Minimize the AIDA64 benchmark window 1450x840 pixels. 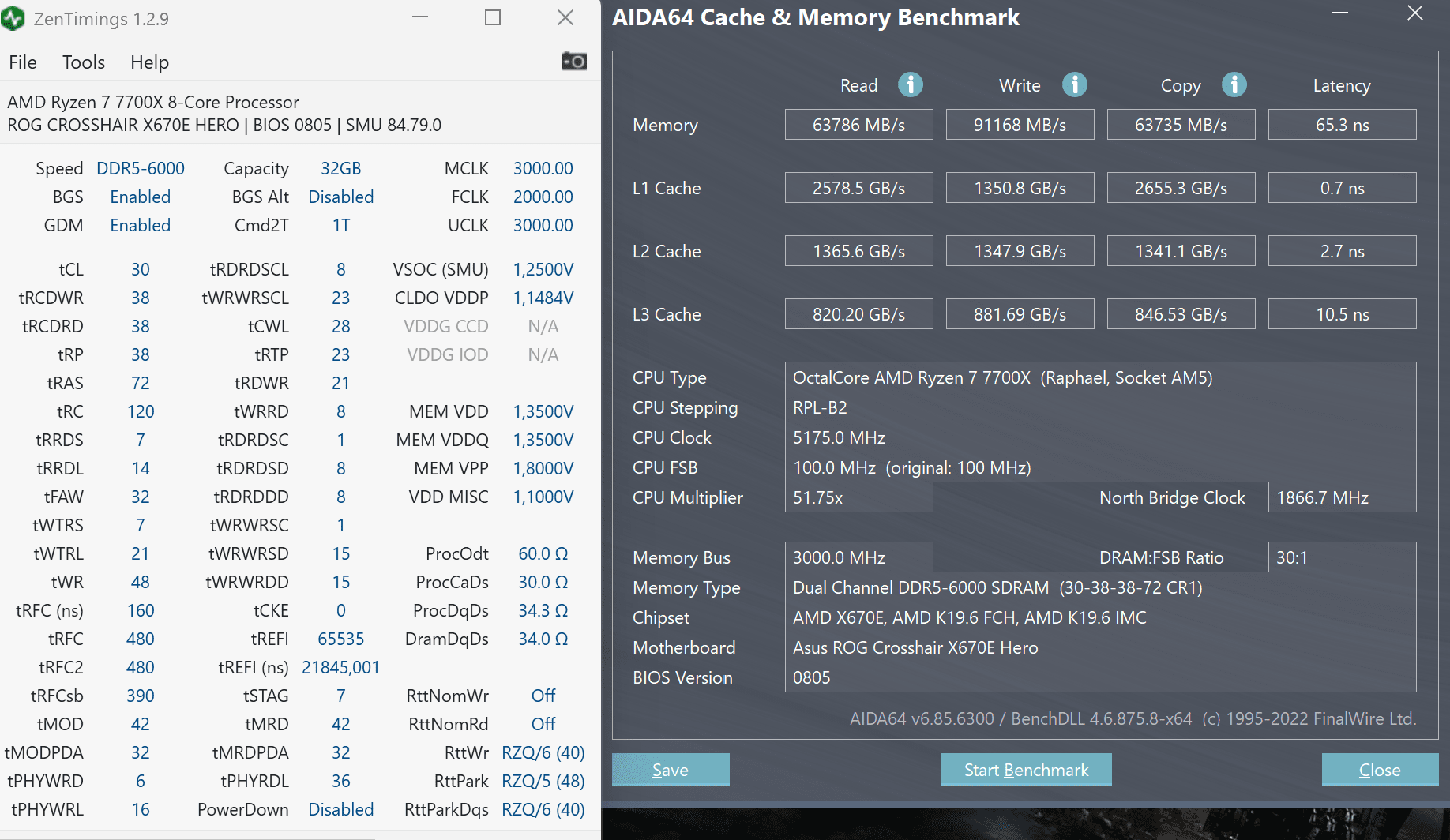[1340, 13]
